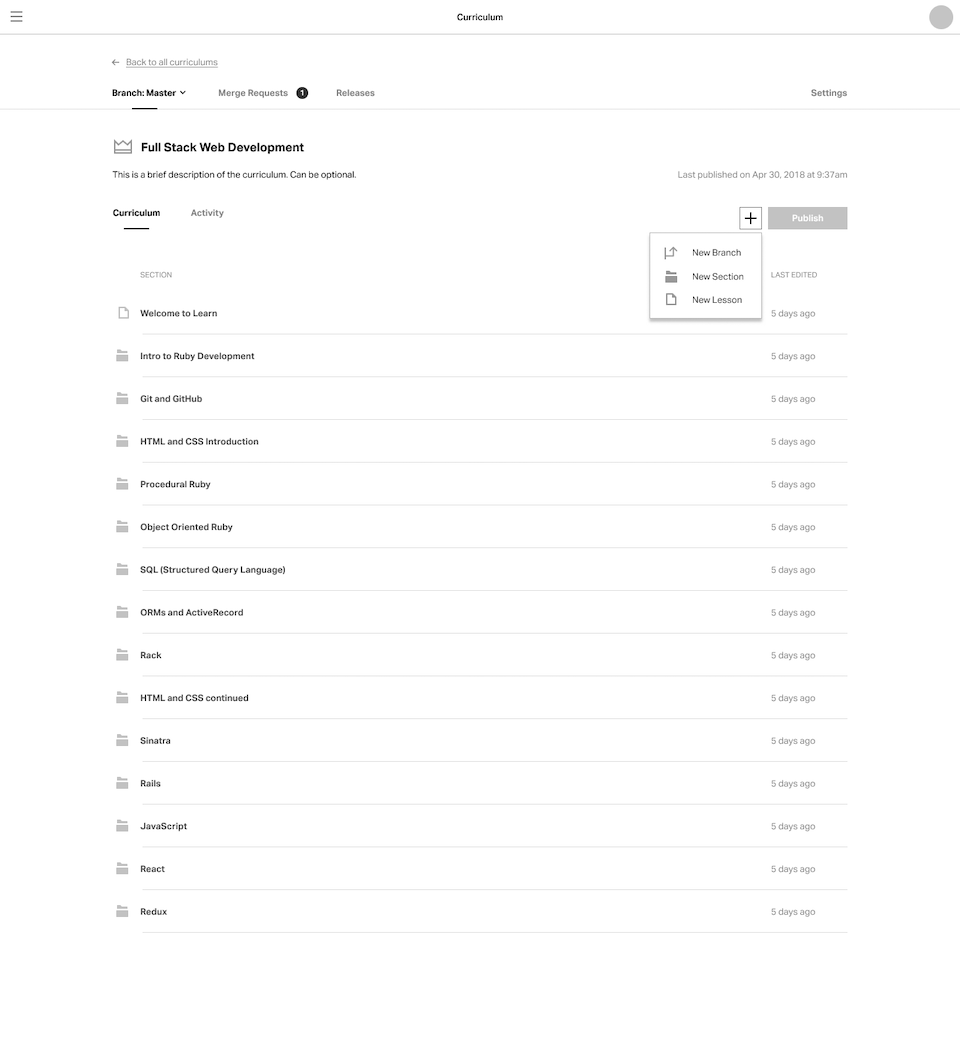Click the plus add-new icon button
Screen dimensions: 960x1061
click(750, 218)
